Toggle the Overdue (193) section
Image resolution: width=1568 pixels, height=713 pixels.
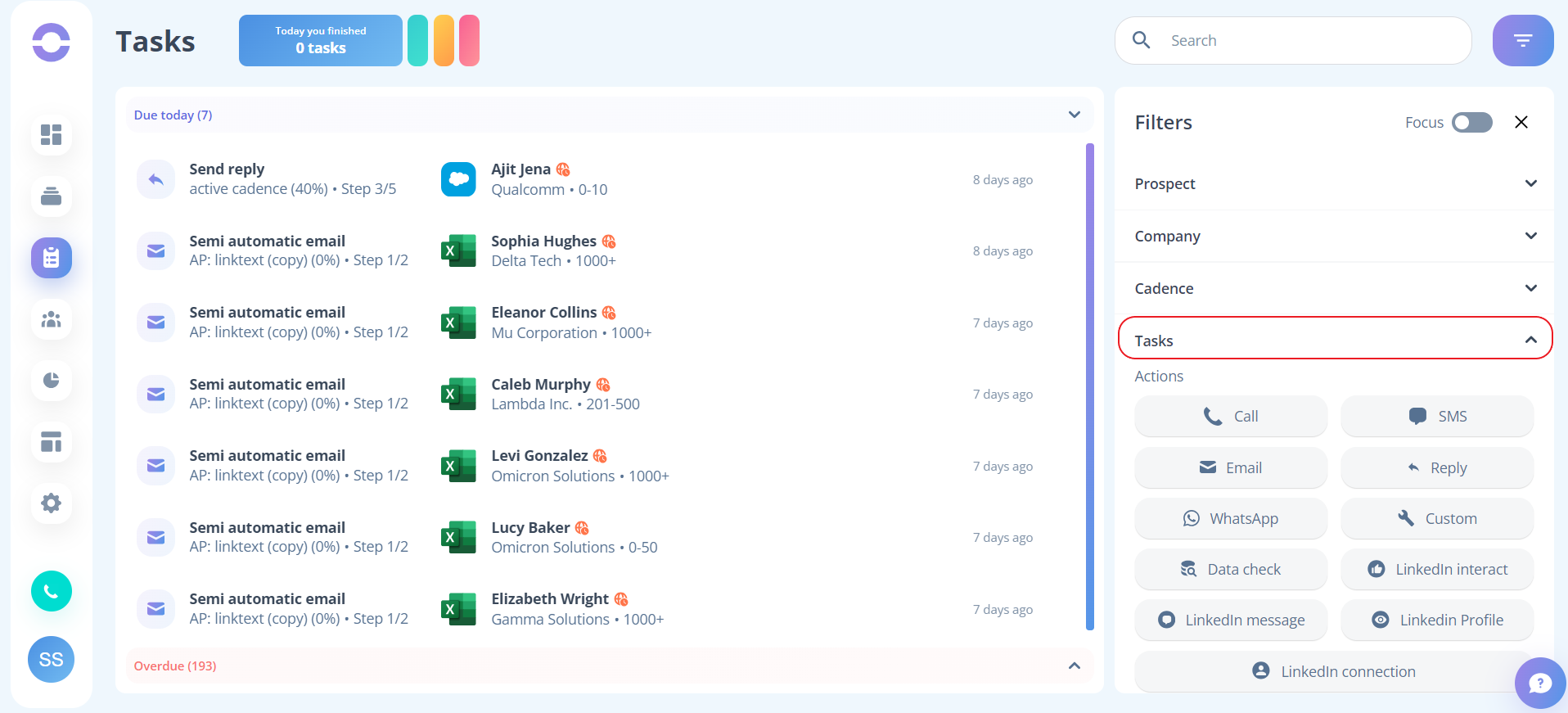(x=609, y=666)
